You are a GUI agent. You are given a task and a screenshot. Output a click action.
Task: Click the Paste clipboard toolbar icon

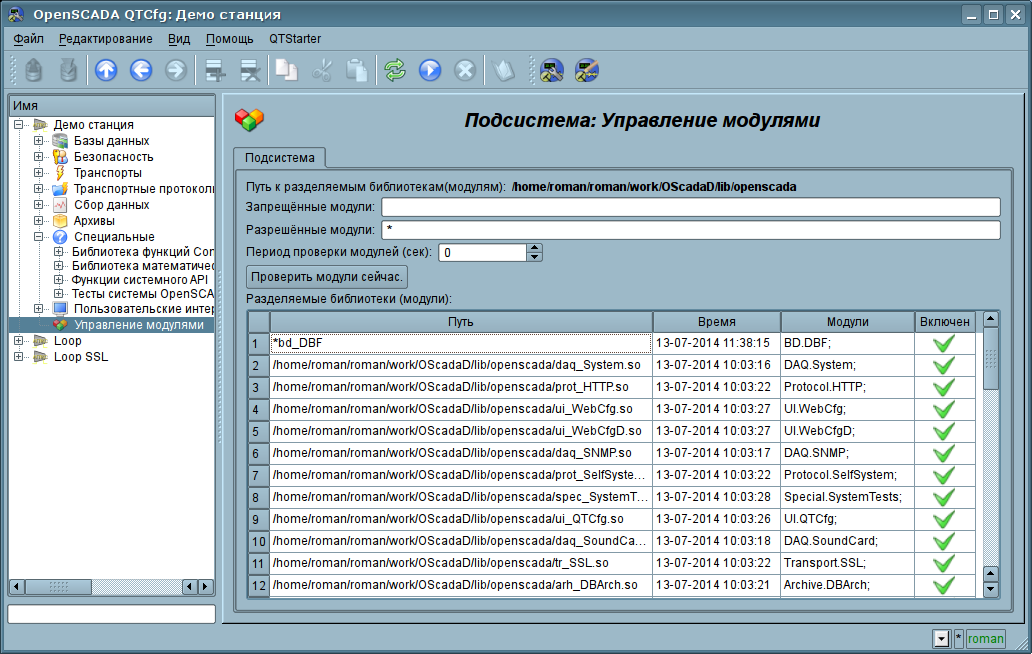357,70
